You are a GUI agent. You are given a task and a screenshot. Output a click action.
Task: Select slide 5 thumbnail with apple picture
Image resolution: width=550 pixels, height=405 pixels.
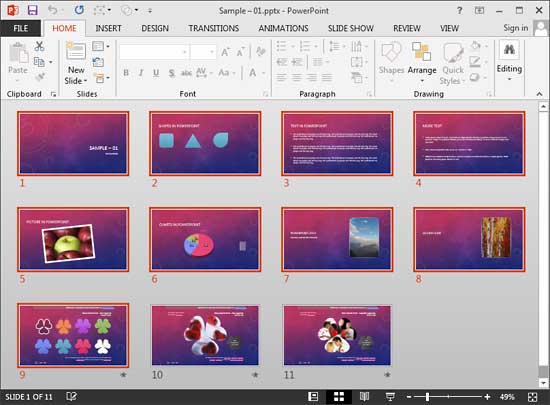[x=73, y=239]
